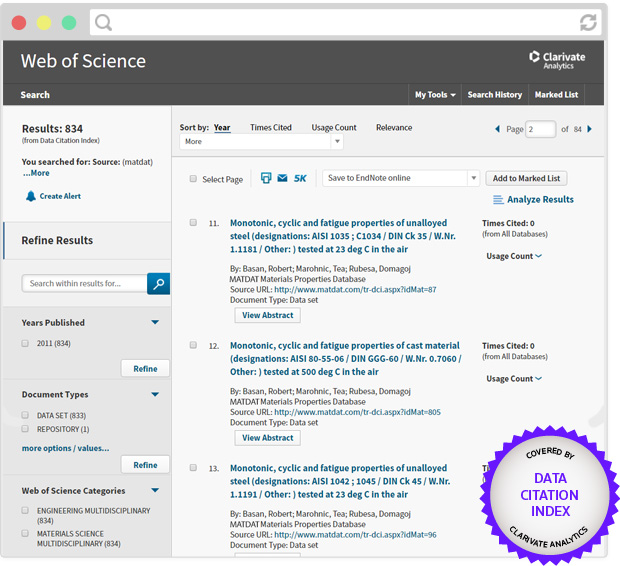Screen dimensions: 620x566
Task: Open Search History
Action: click(495, 95)
